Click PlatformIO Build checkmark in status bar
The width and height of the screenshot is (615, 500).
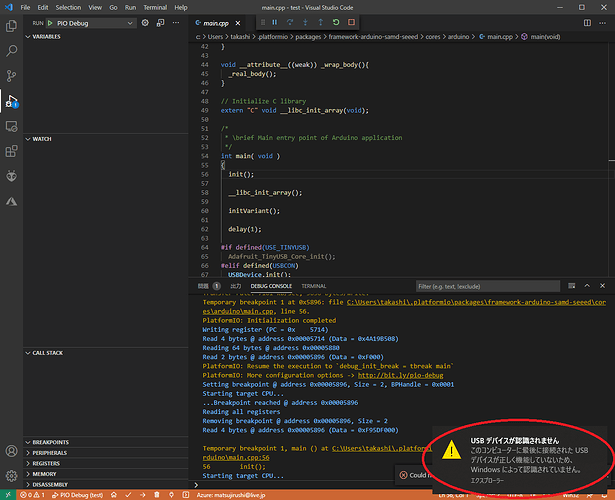128,495
